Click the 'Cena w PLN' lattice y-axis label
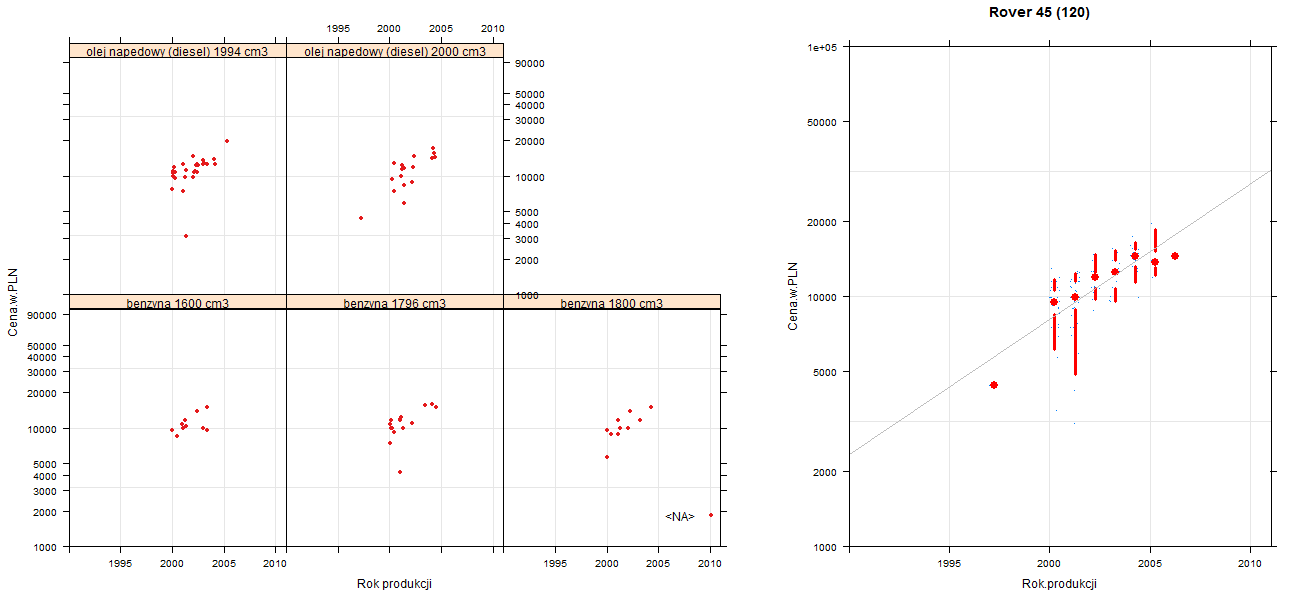1300x600 pixels. coord(14,301)
